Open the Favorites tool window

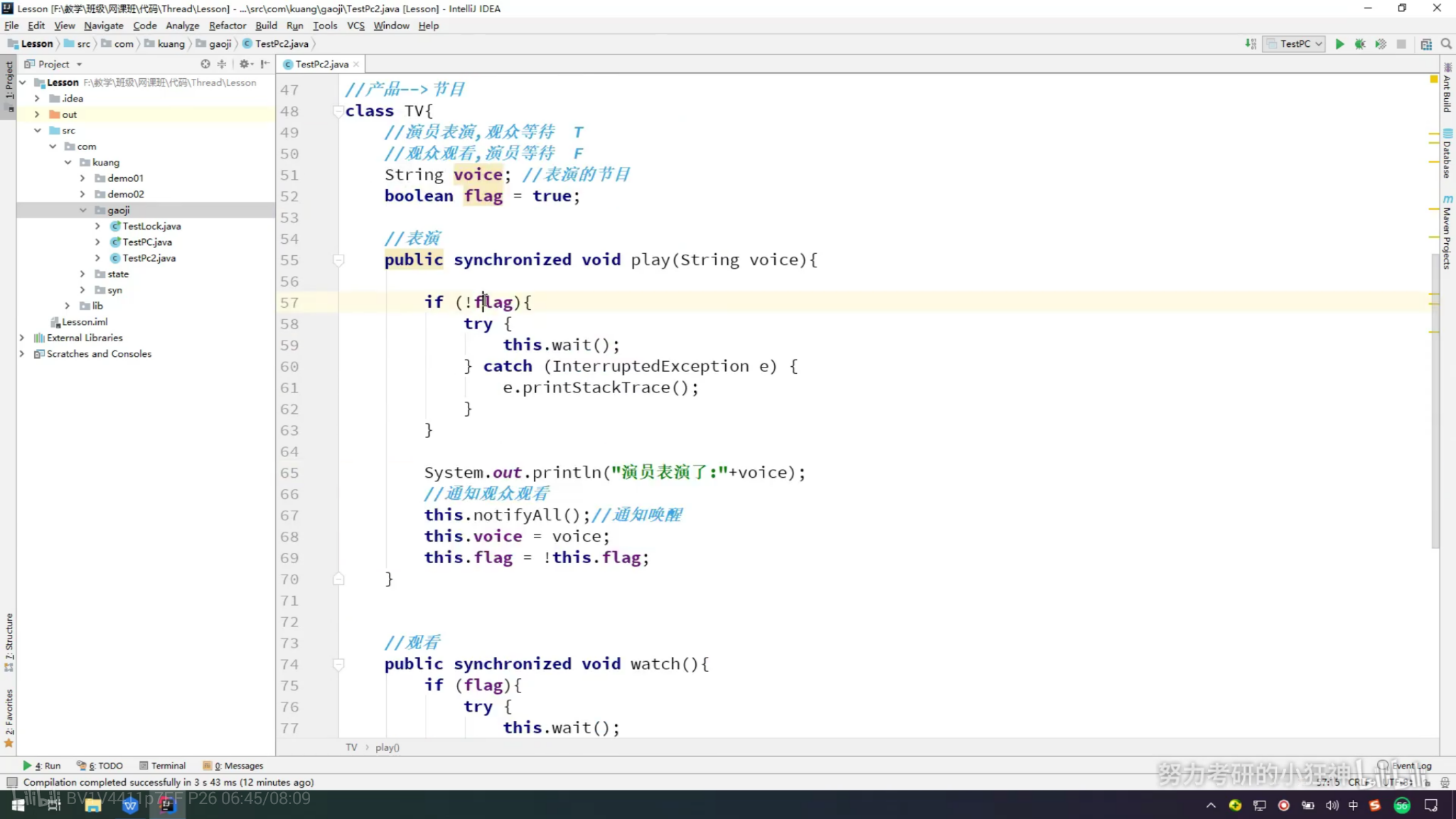pyautogui.click(x=9, y=718)
